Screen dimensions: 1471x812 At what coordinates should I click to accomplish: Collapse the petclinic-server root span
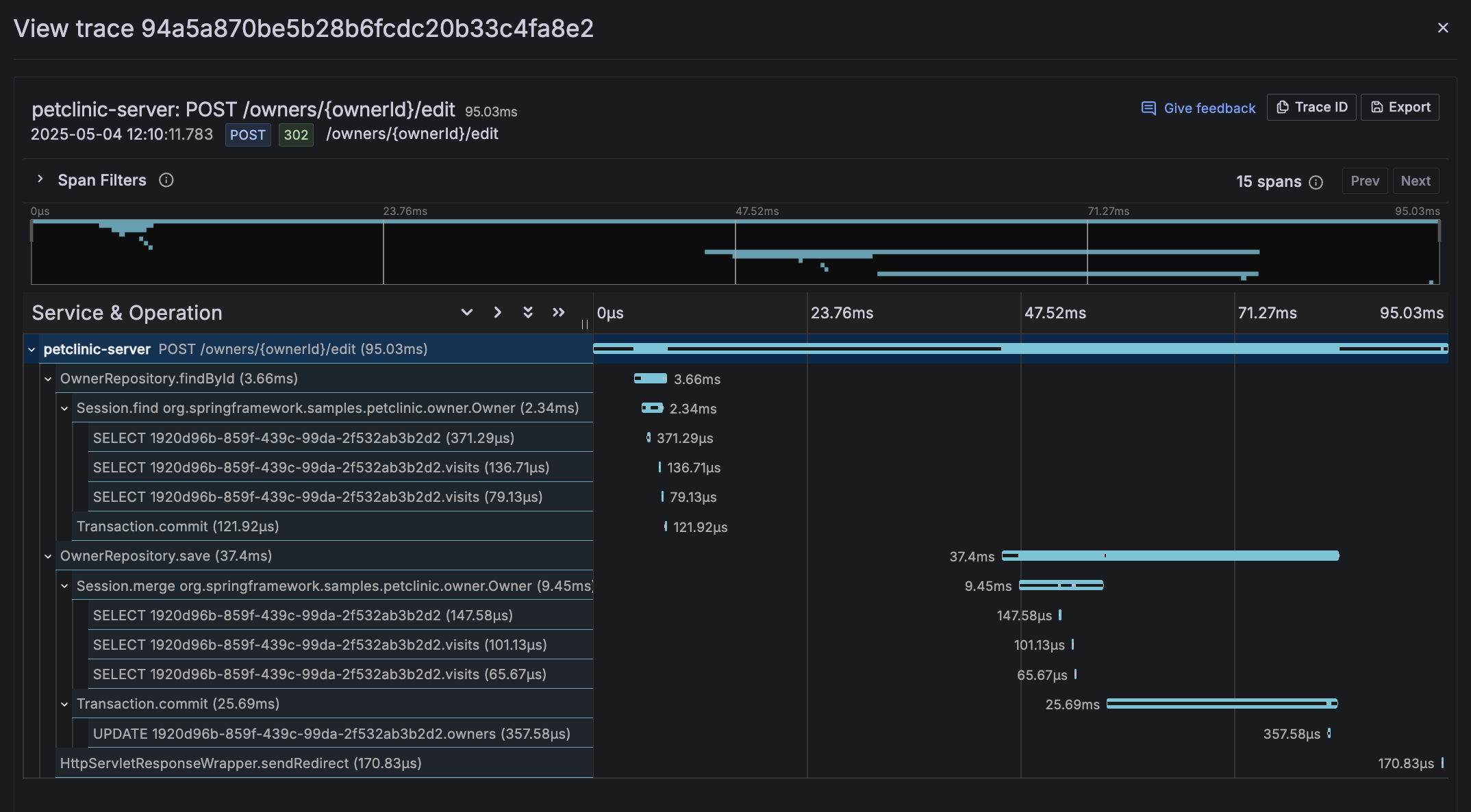32,350
